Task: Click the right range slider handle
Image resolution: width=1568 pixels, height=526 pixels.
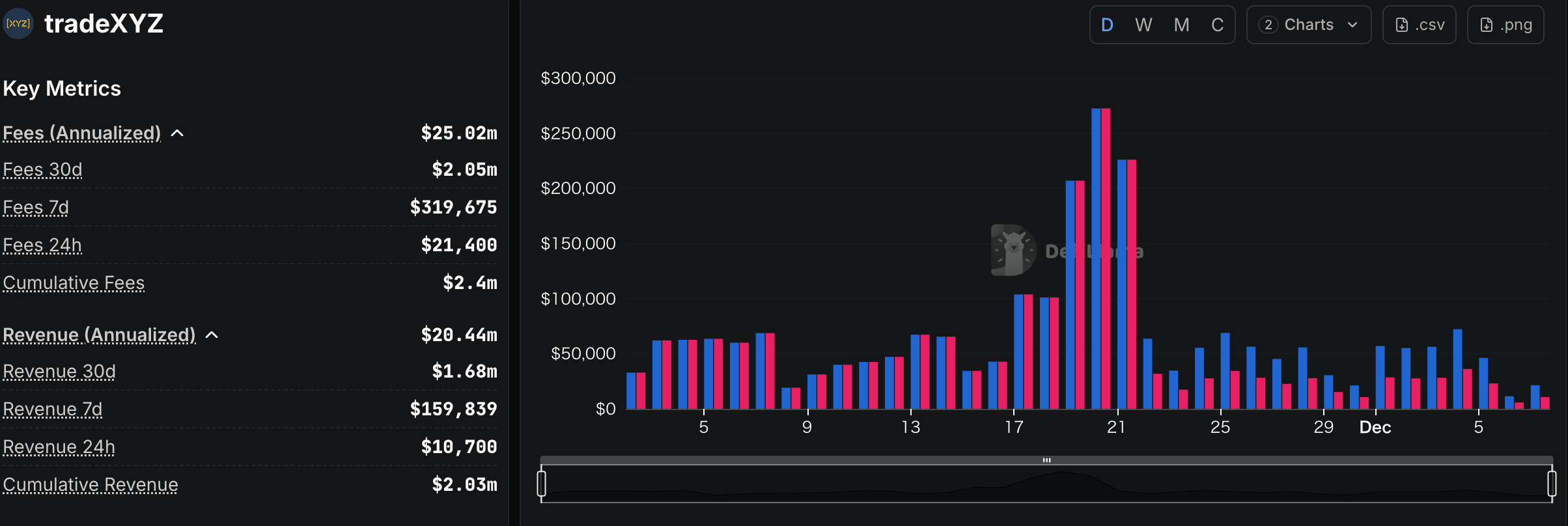Action: pyautogui.click(x=1552, y=484)
